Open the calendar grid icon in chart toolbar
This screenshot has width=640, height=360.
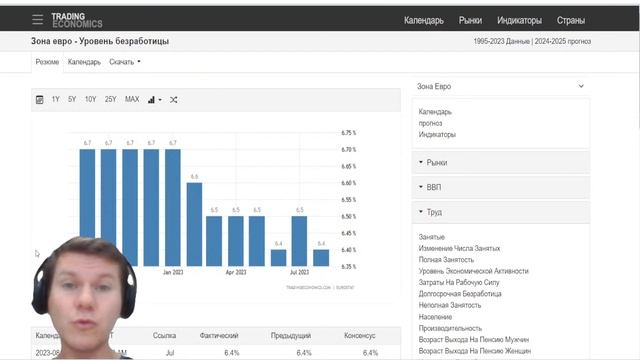coord(40,100)
